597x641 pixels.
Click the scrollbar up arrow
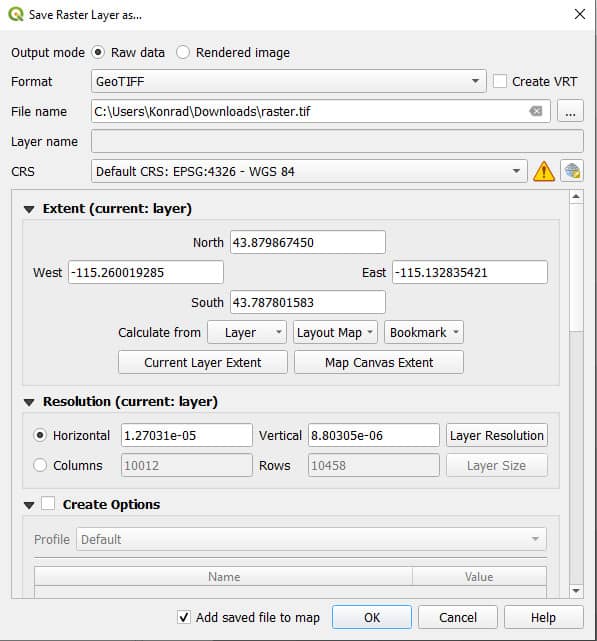click(576, 197)
